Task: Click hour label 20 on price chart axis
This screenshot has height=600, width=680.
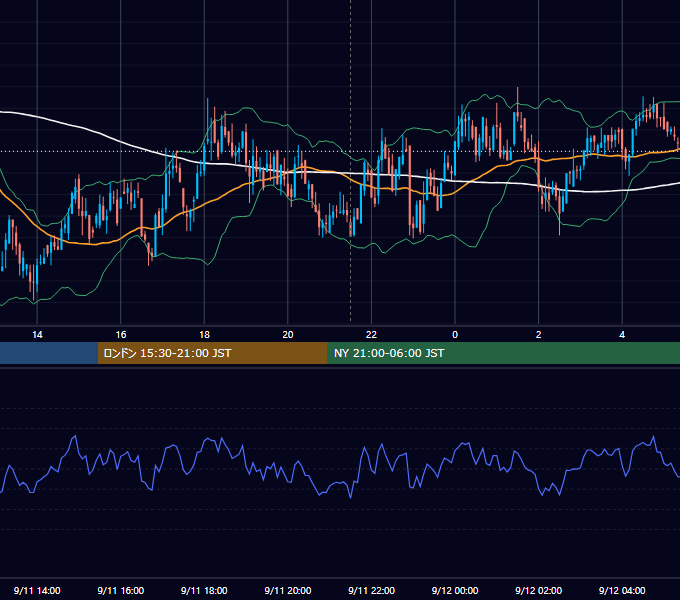Action: [288, 335]
